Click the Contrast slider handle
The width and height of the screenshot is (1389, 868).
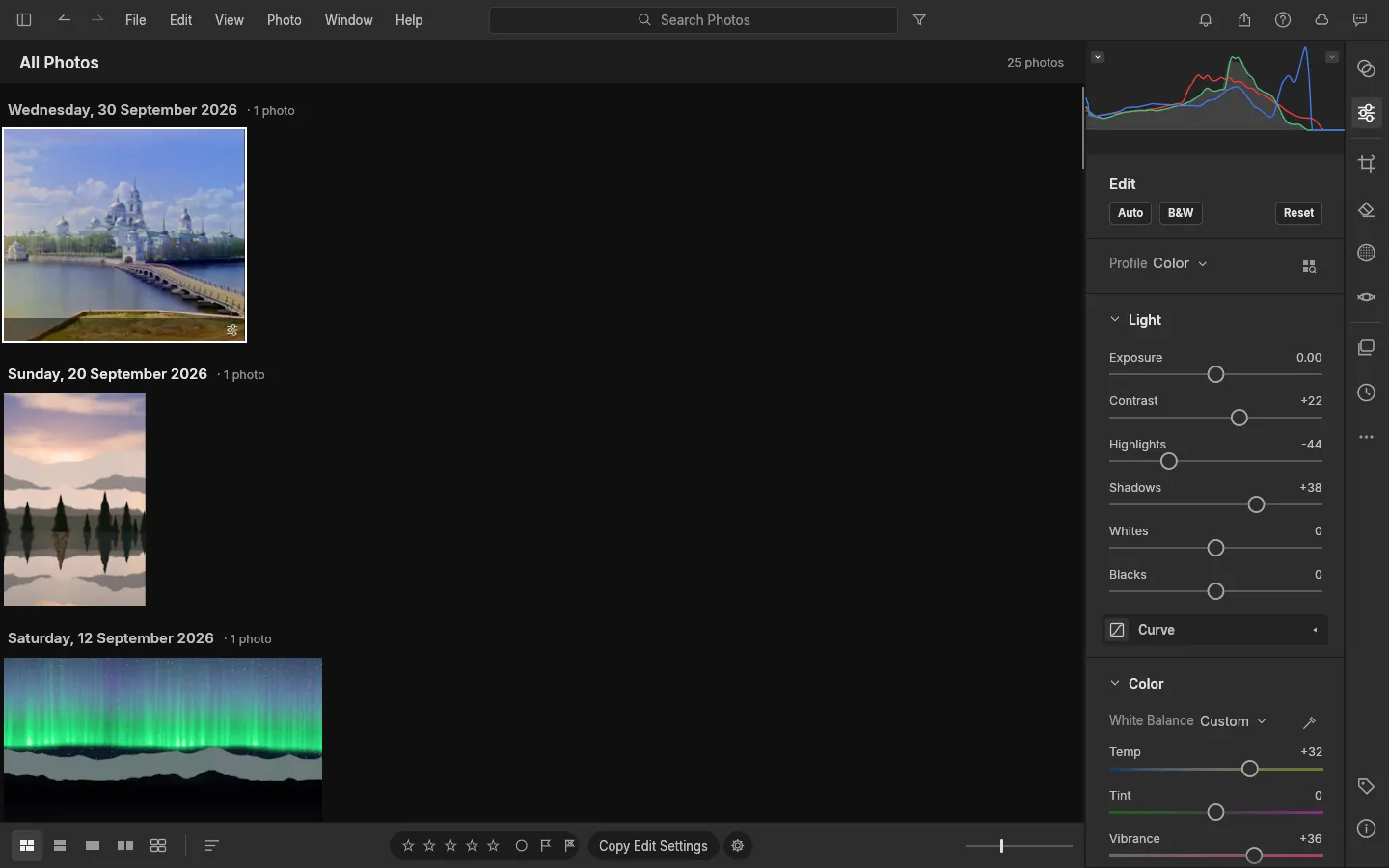click(1239, 418)
